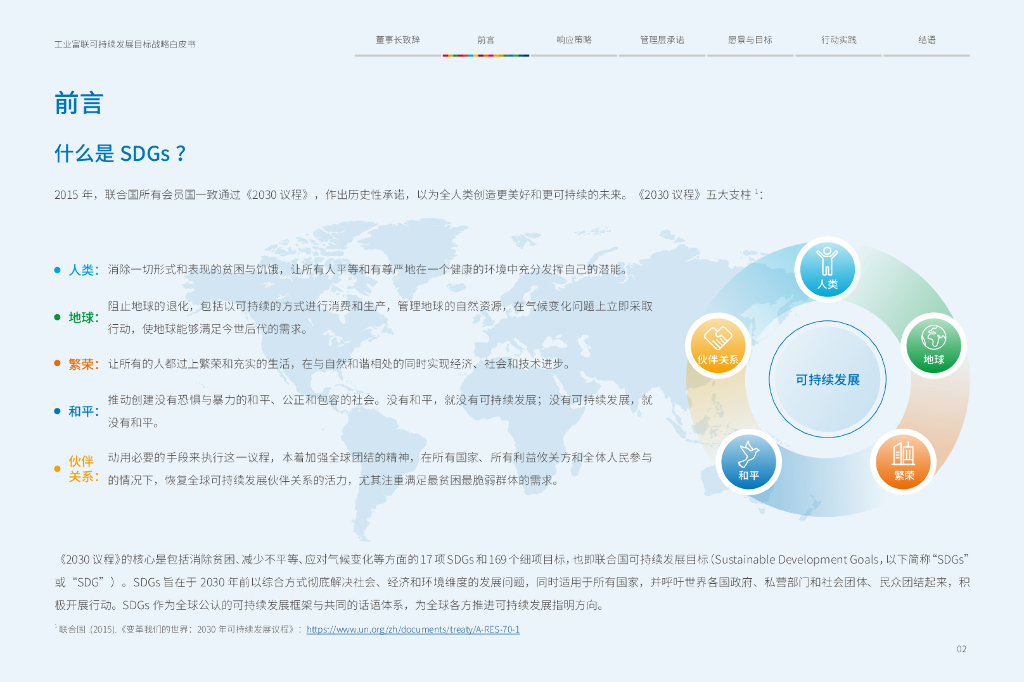Click the green 地球 (Planet) globe icon
This screenshot has height=682, width=1024.
pyautogui.click(x=933, y=344)
